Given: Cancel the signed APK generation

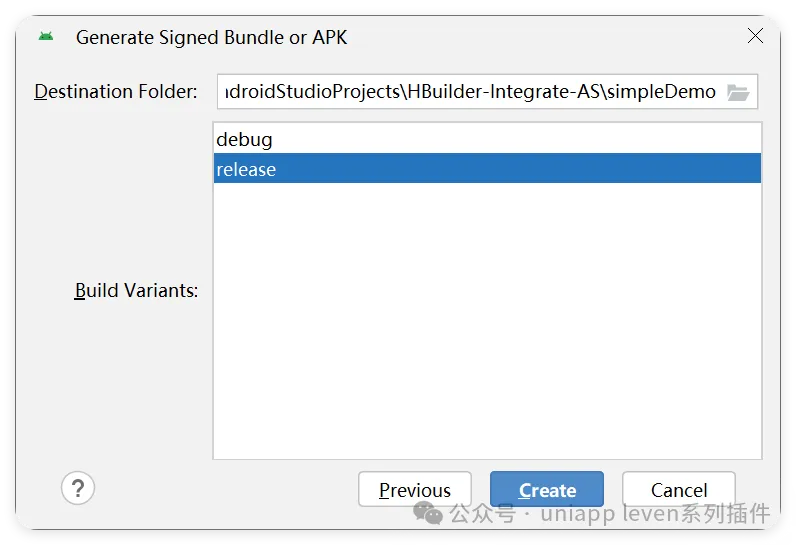Looking at the screenshot, I should [x=679, y=489].
